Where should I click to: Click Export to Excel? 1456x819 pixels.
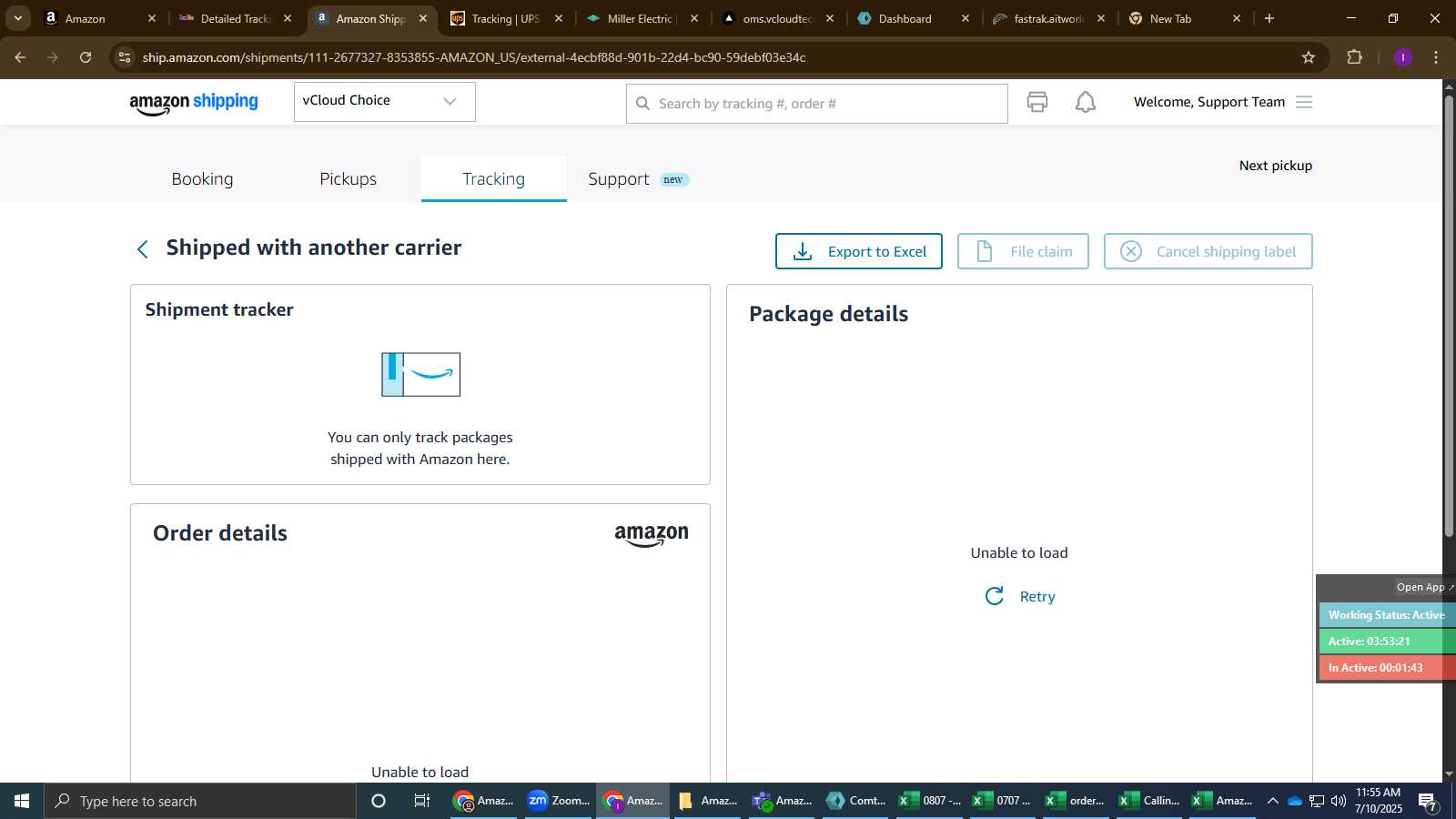click(858, 251)
